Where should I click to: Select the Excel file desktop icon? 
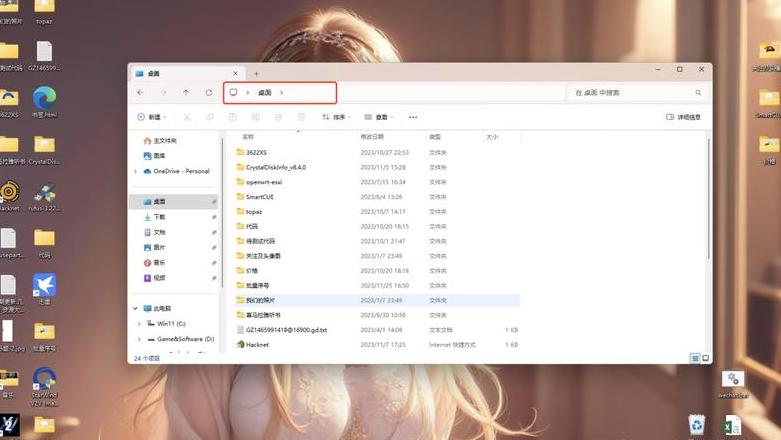pos(732,426)
